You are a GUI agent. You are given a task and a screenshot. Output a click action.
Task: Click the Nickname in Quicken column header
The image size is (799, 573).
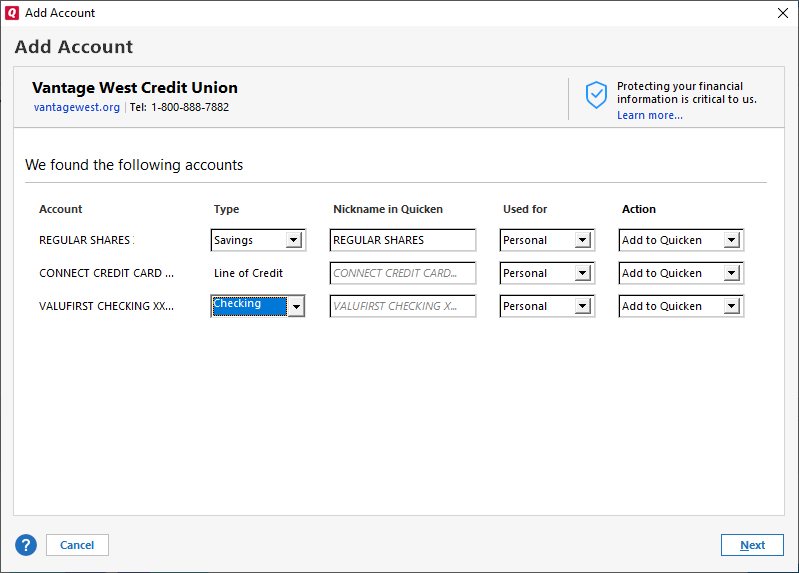click(388, 209)
